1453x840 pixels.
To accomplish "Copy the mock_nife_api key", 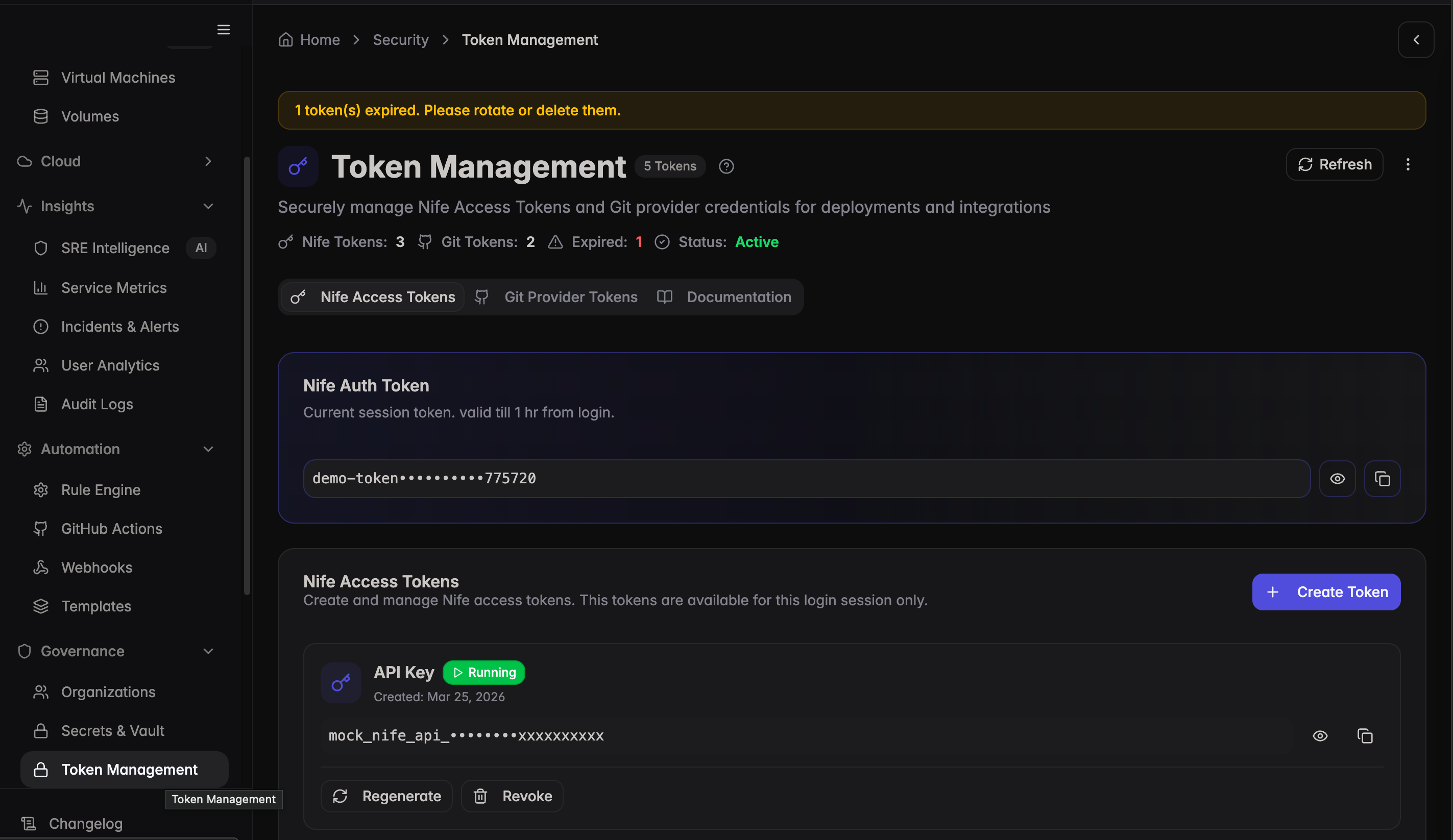I will click(x=1365, y=736).
